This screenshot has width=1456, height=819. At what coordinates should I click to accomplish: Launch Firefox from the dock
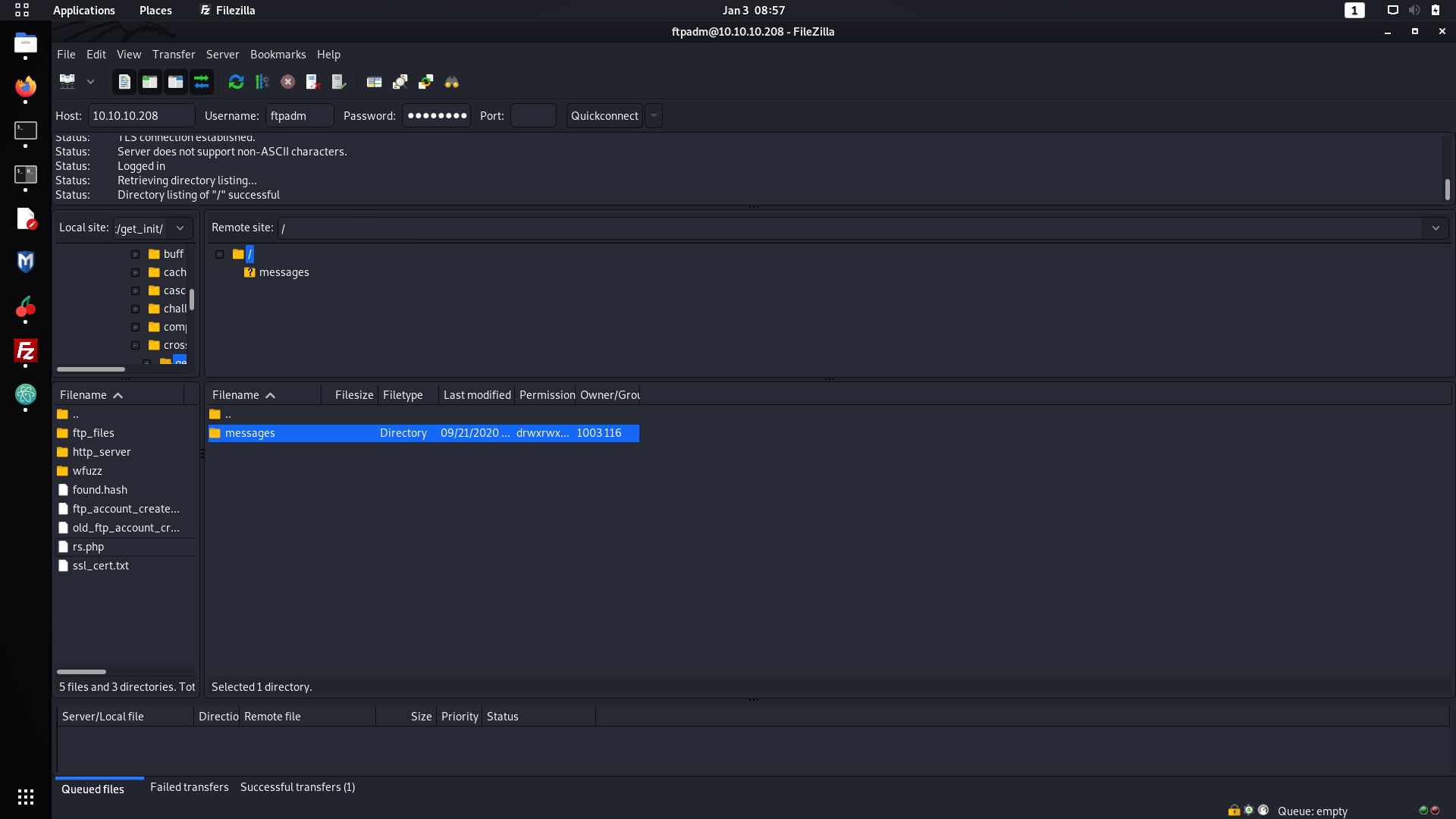click(25, 86)
